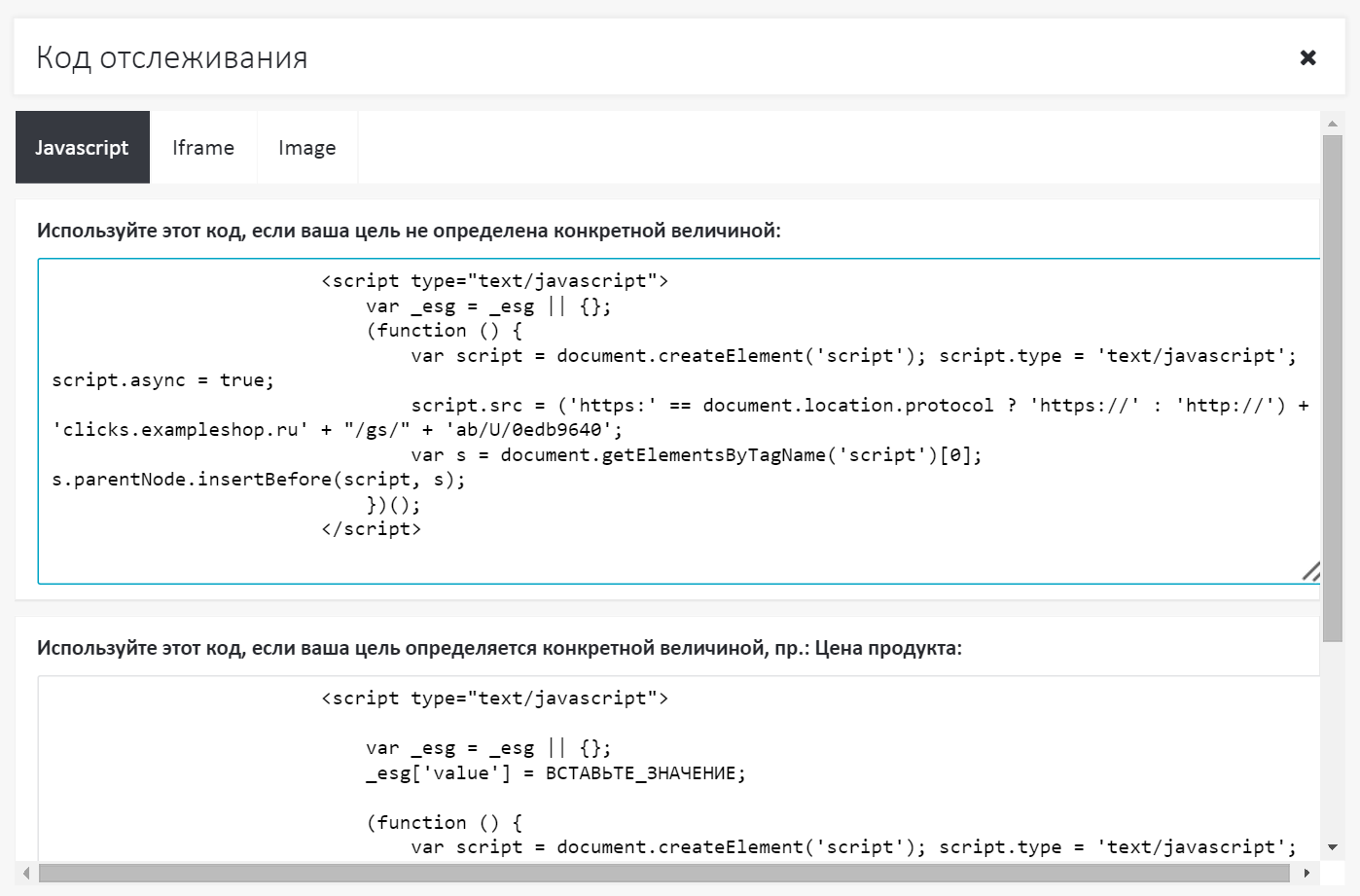The width and height of the screenshot is (1360, 896).
Task: Open the Iframe tab
Action: click(203, 148)
